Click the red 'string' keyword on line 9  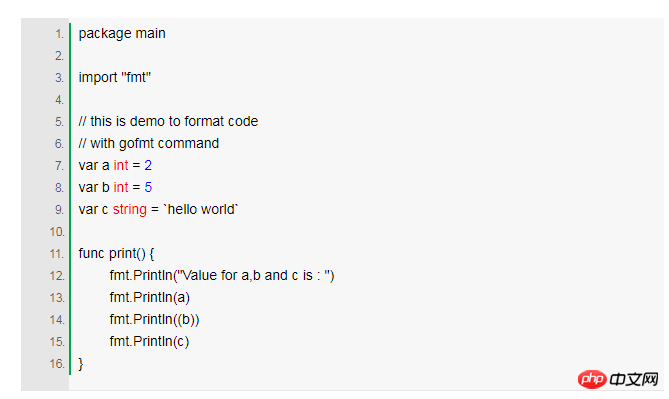[130, 210]
